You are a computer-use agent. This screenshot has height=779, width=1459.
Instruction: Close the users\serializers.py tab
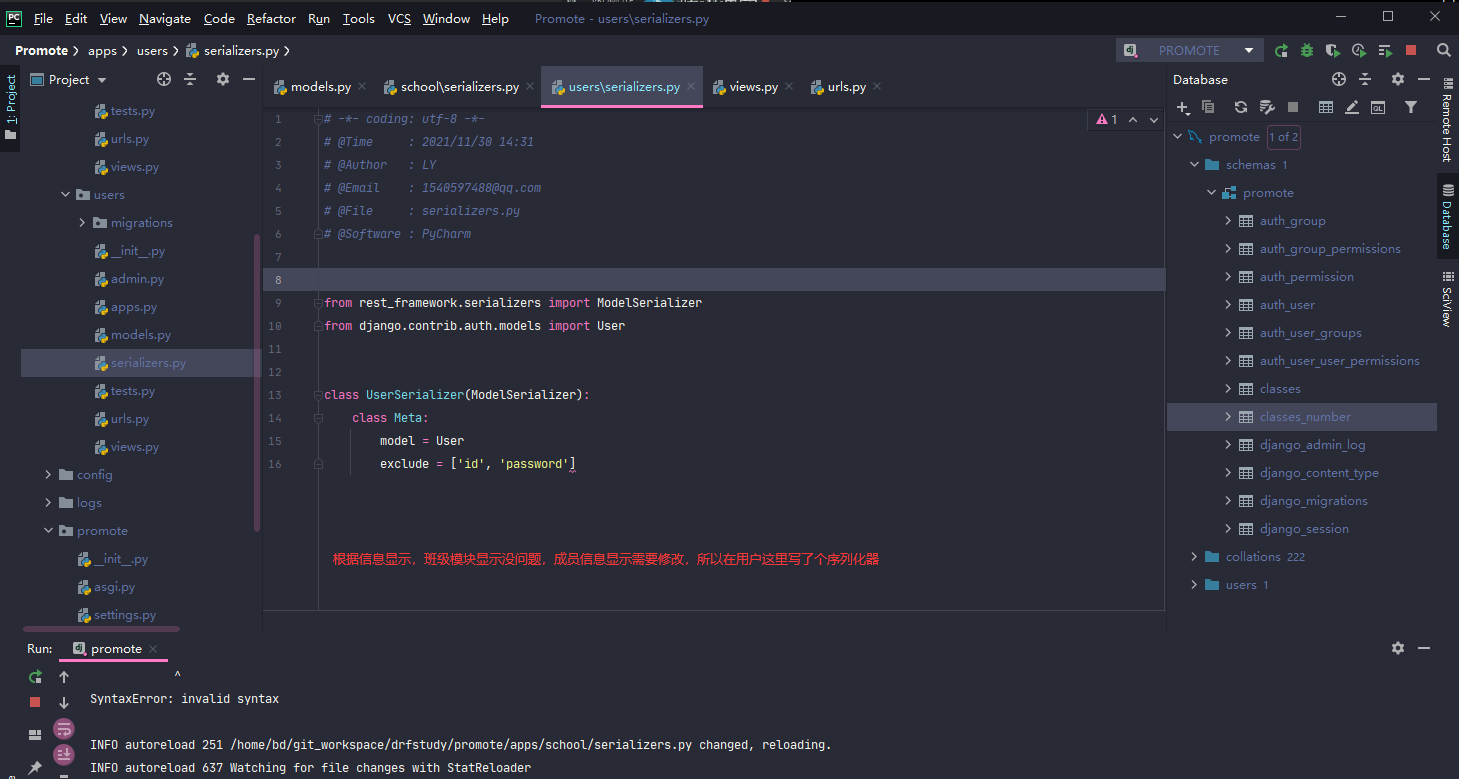coord(692,87)
